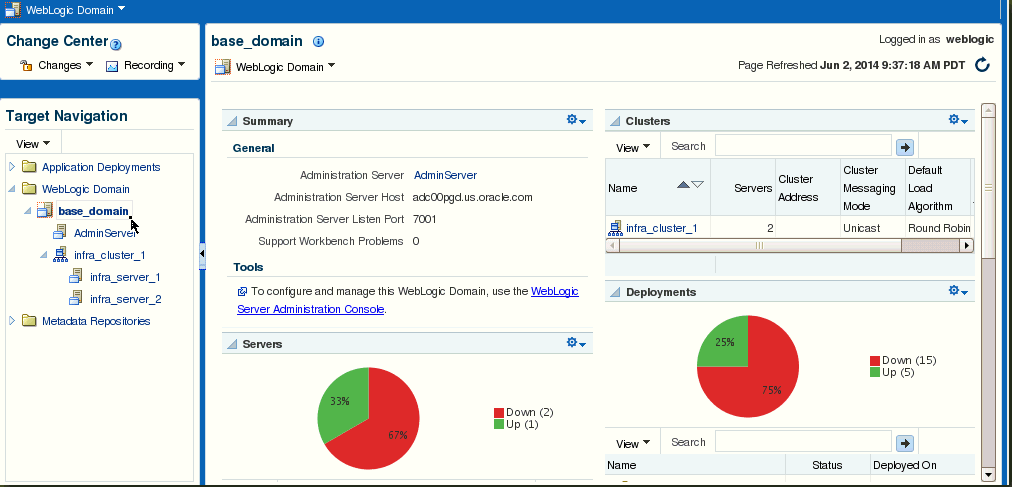
Task: Expand Metadata Repositories tree folder
Action: [12, 321]
